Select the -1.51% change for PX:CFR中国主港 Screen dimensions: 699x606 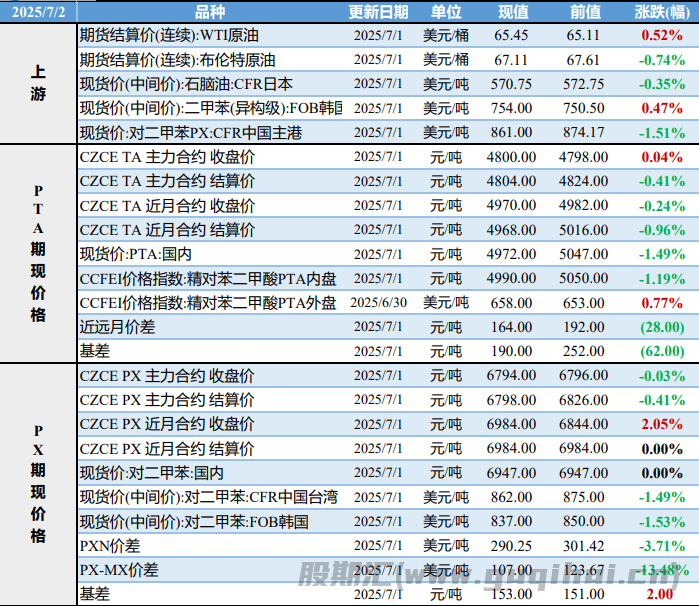coord(661,132)
